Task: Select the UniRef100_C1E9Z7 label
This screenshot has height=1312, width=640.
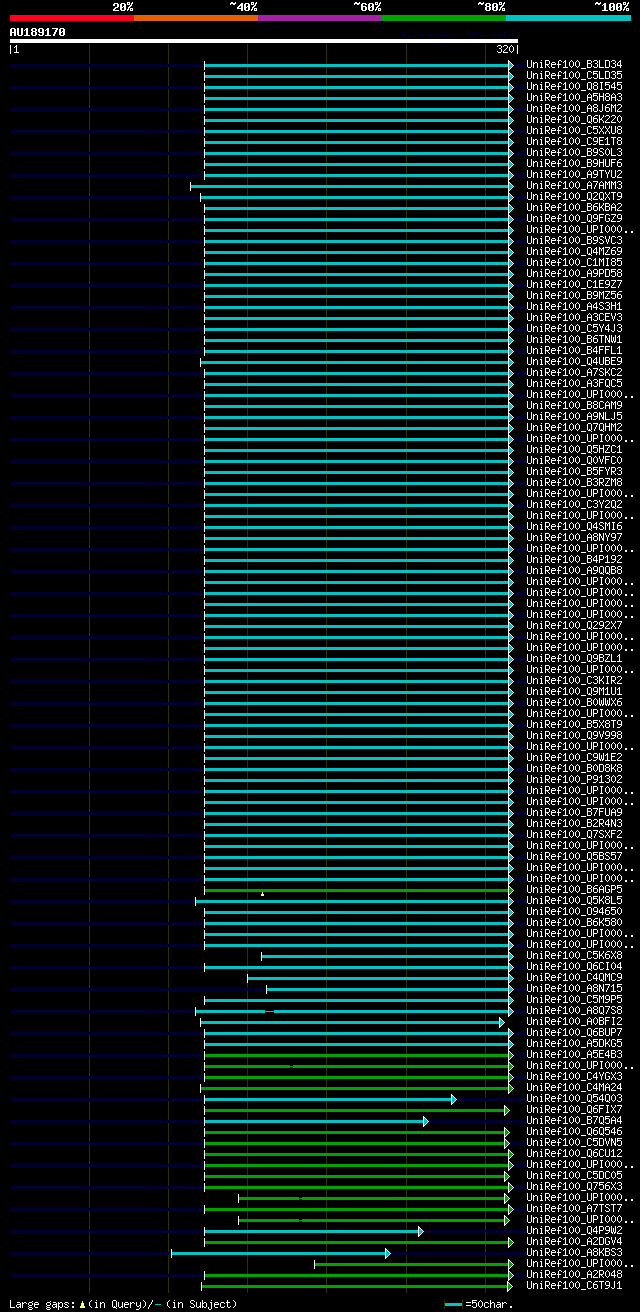Action: click(x=574, y=285)
